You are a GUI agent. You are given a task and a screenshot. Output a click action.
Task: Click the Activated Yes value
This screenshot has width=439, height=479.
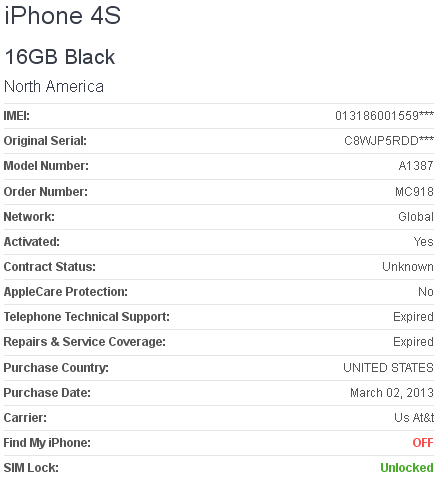point(423,242)
